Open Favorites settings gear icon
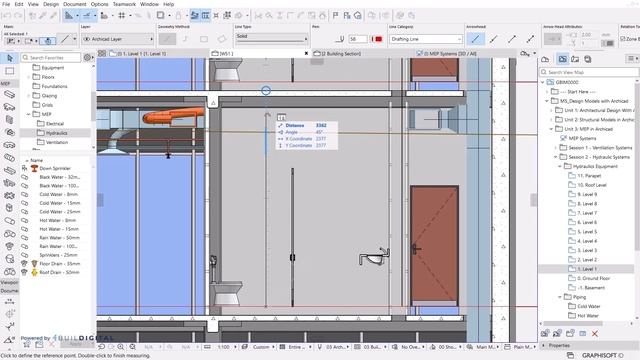This screenshot has width=640, height=360. [87, 58]
